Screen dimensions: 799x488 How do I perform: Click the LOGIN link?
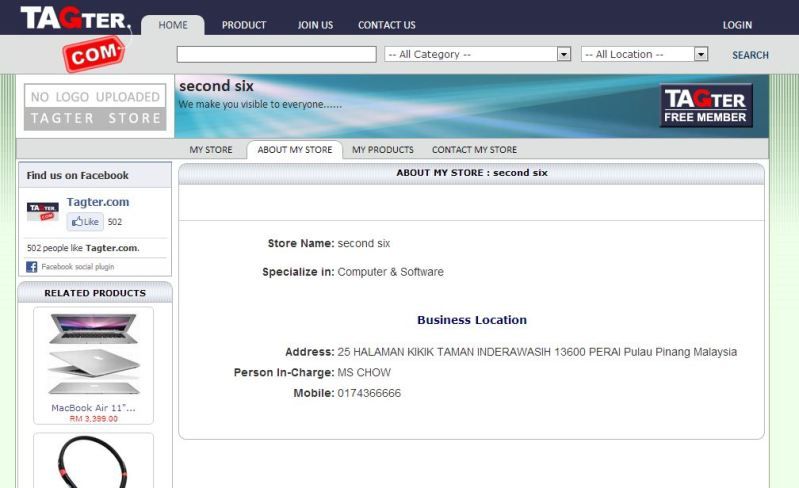pos(737,25)
